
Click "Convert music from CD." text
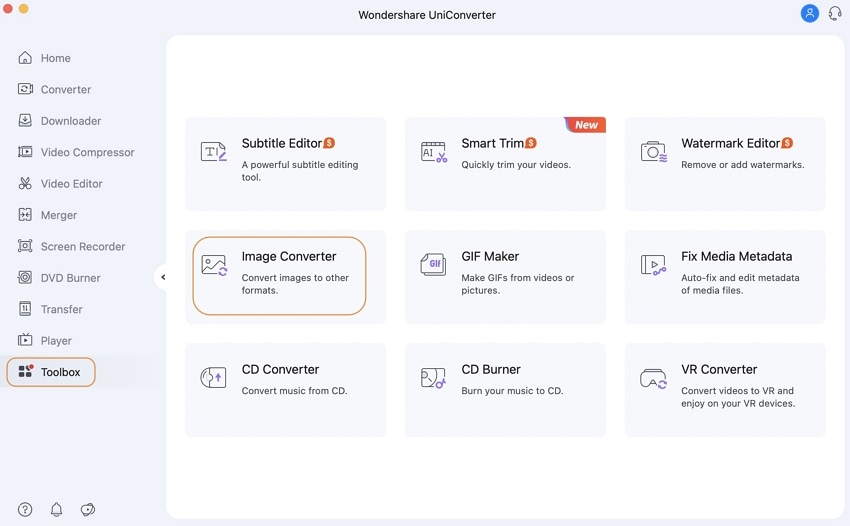294,391
